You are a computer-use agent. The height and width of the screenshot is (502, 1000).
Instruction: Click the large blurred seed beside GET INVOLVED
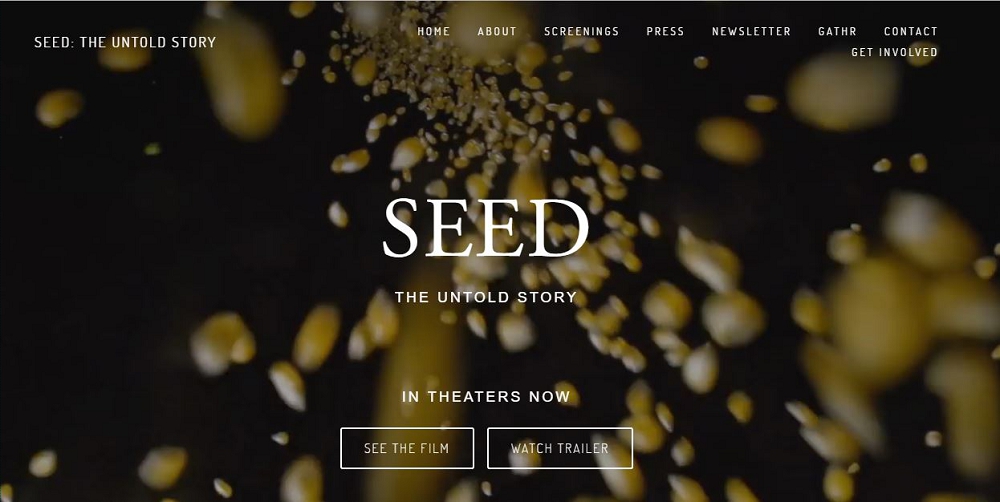click(842, 92)
